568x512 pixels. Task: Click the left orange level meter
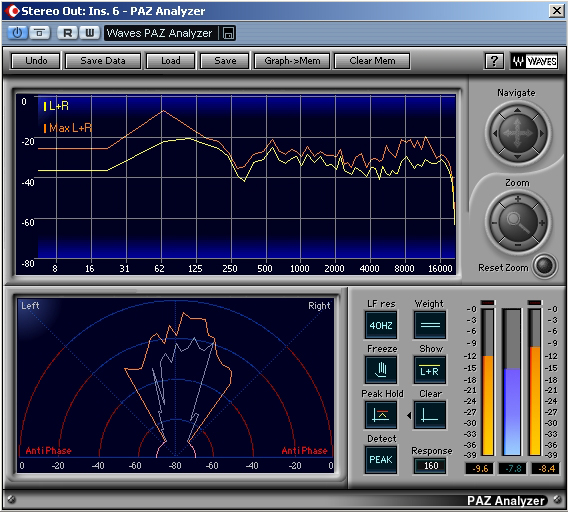[x=488, y=382]
